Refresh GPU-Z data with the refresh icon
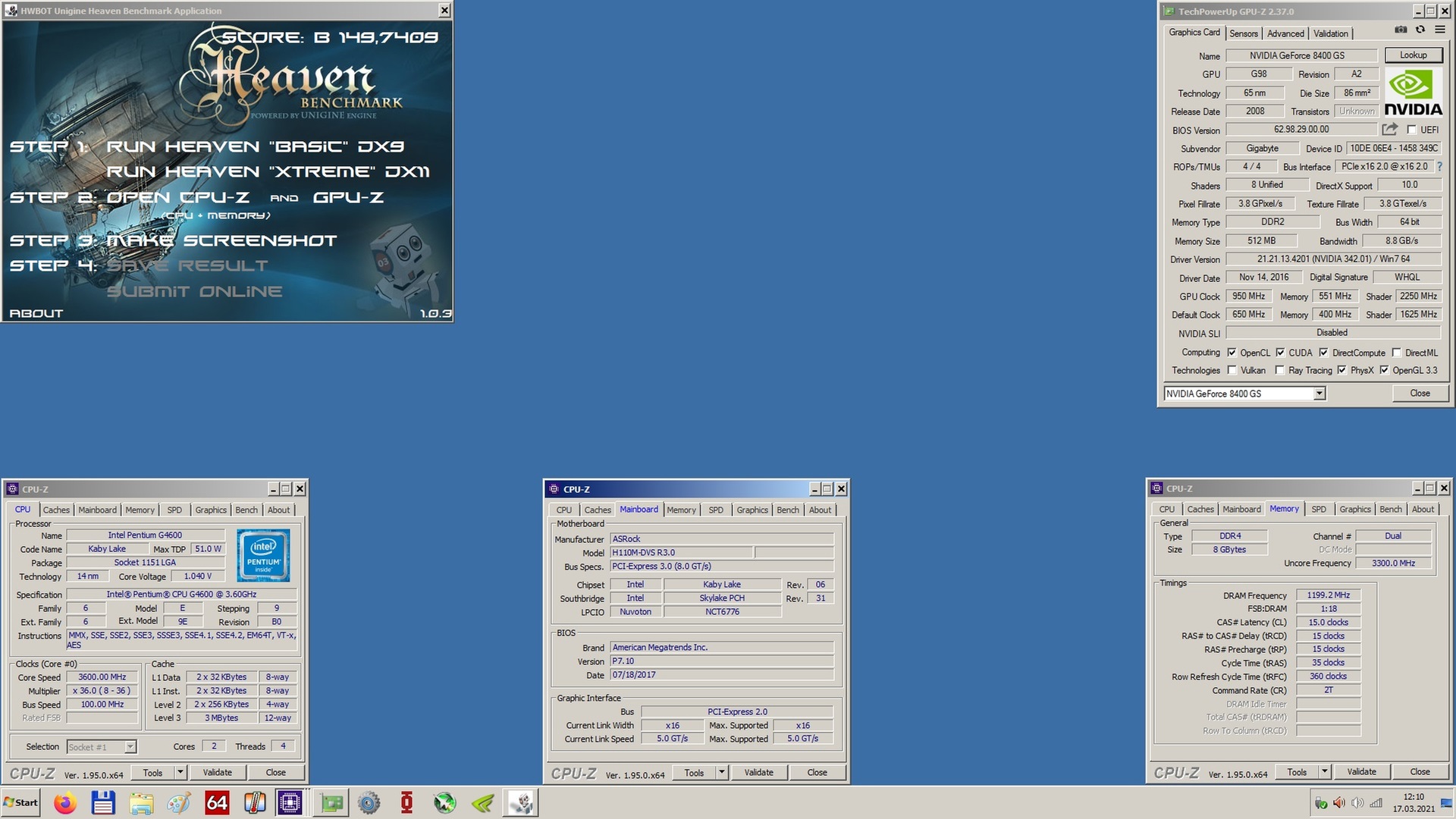Screen dimensions: 1456x819 coord(1420,30)
